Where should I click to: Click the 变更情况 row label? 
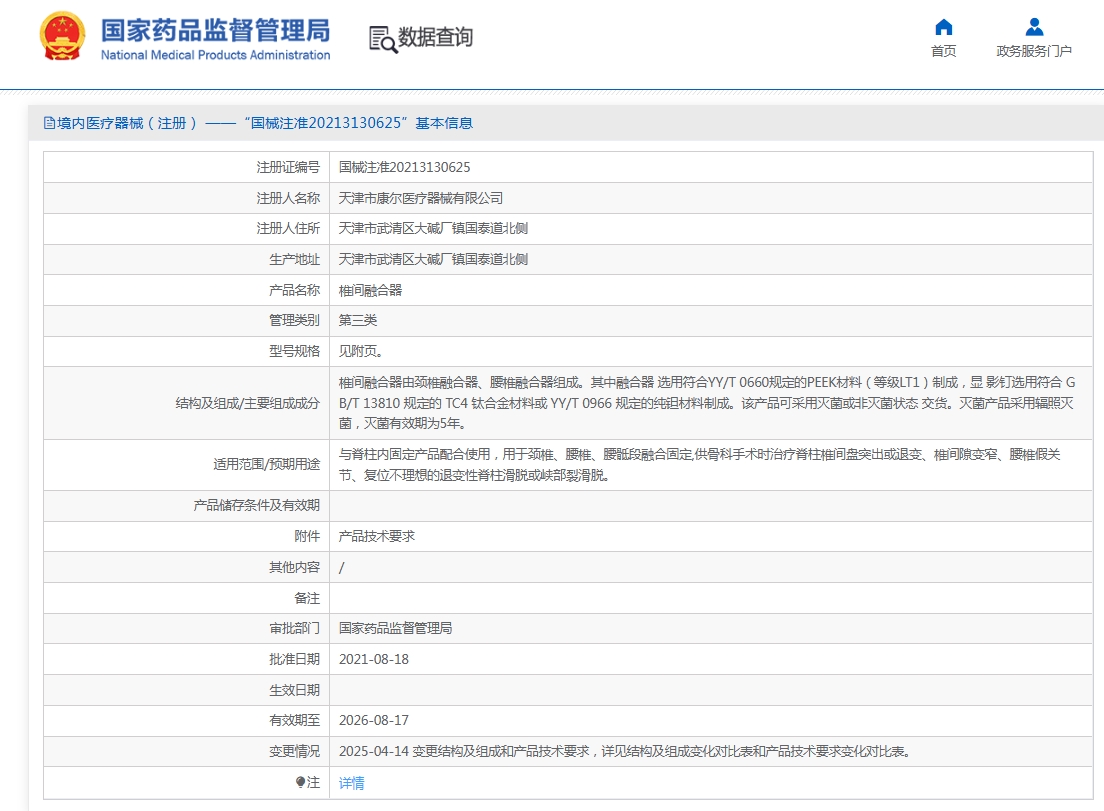pos(294,752)
